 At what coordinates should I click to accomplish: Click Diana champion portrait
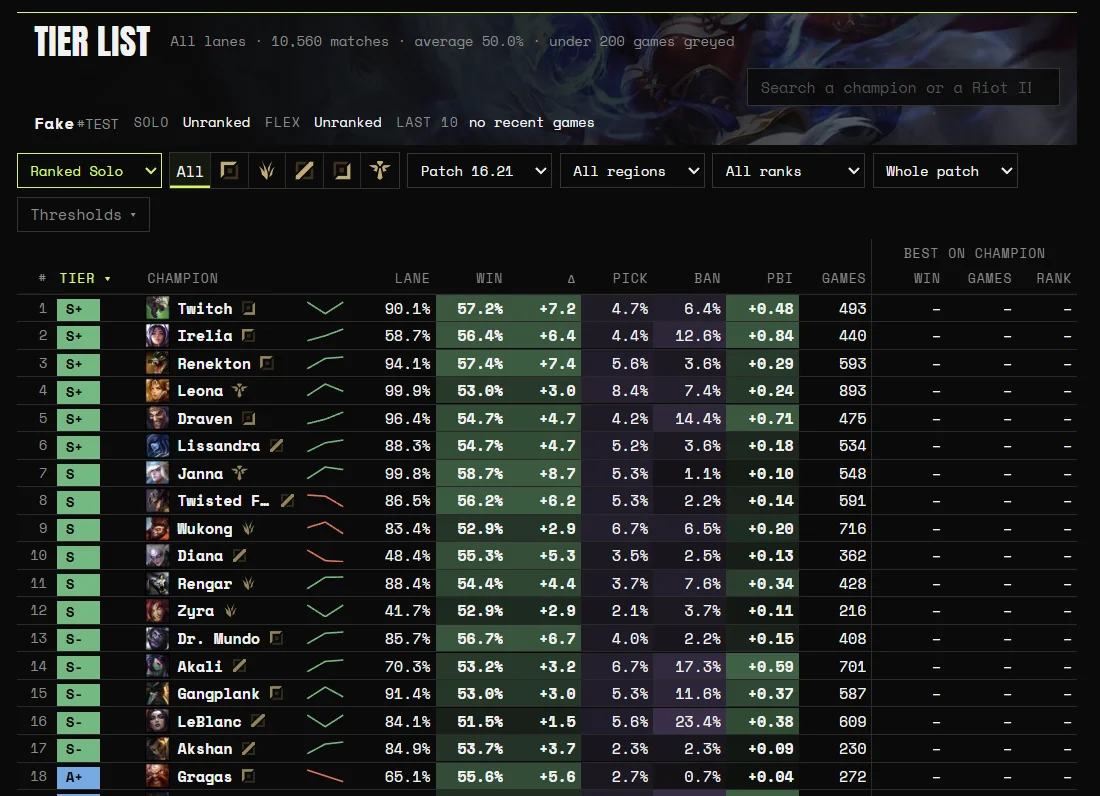pos(157,555)
